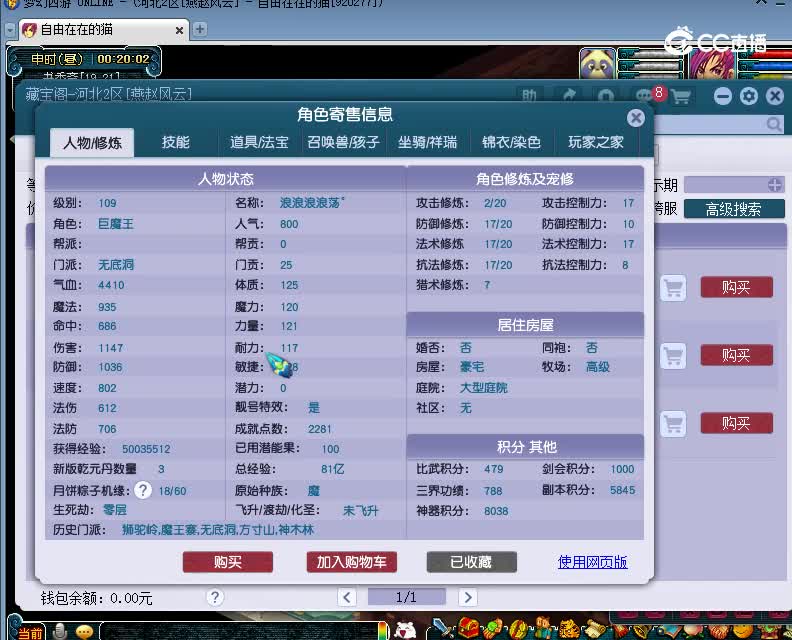The height and width of the screenshot is (640, 792).
Task: Open the 人物/修炼 tab
Action: 92,143
